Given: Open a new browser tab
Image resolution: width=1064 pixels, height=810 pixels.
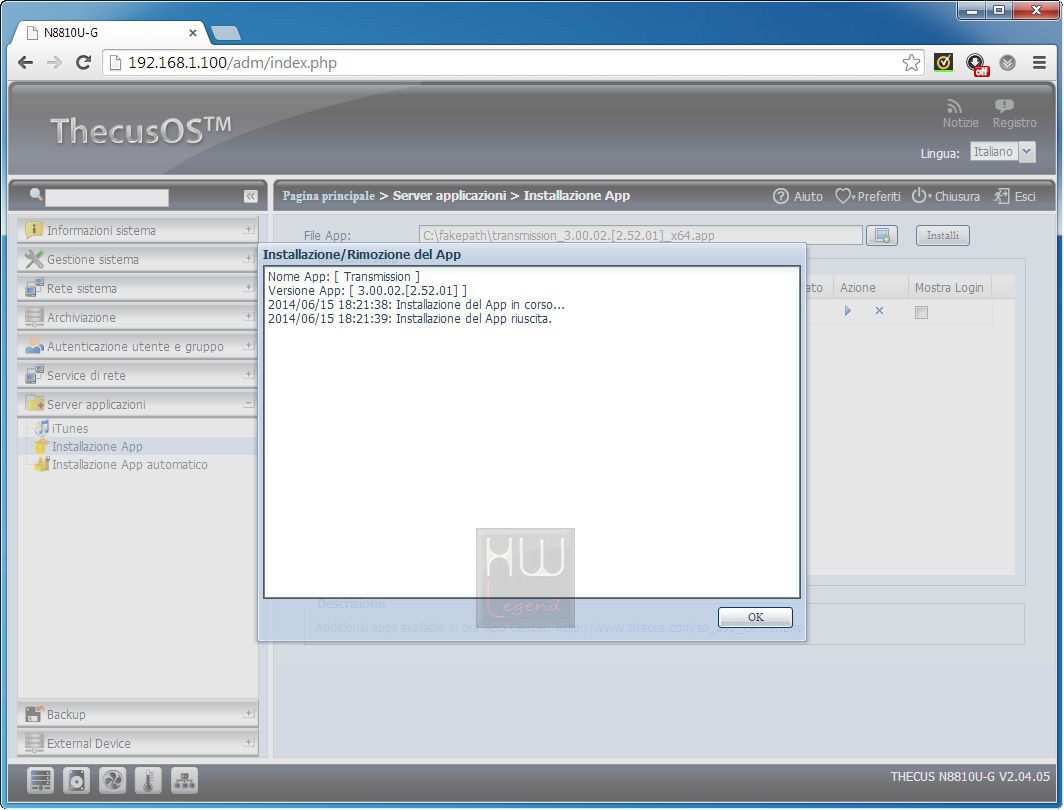Looking at the screenshot, I should 226,33.
